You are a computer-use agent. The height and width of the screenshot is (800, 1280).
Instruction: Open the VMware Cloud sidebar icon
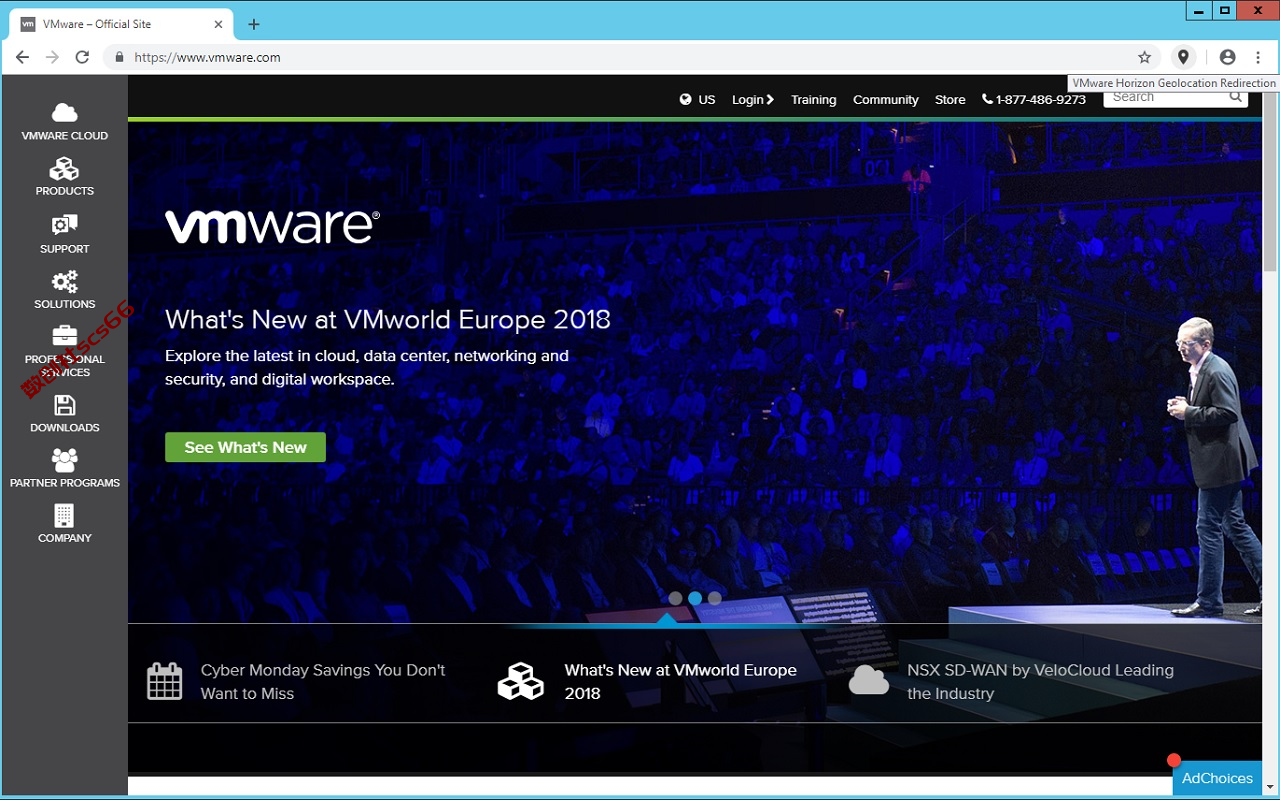(64, 112)
